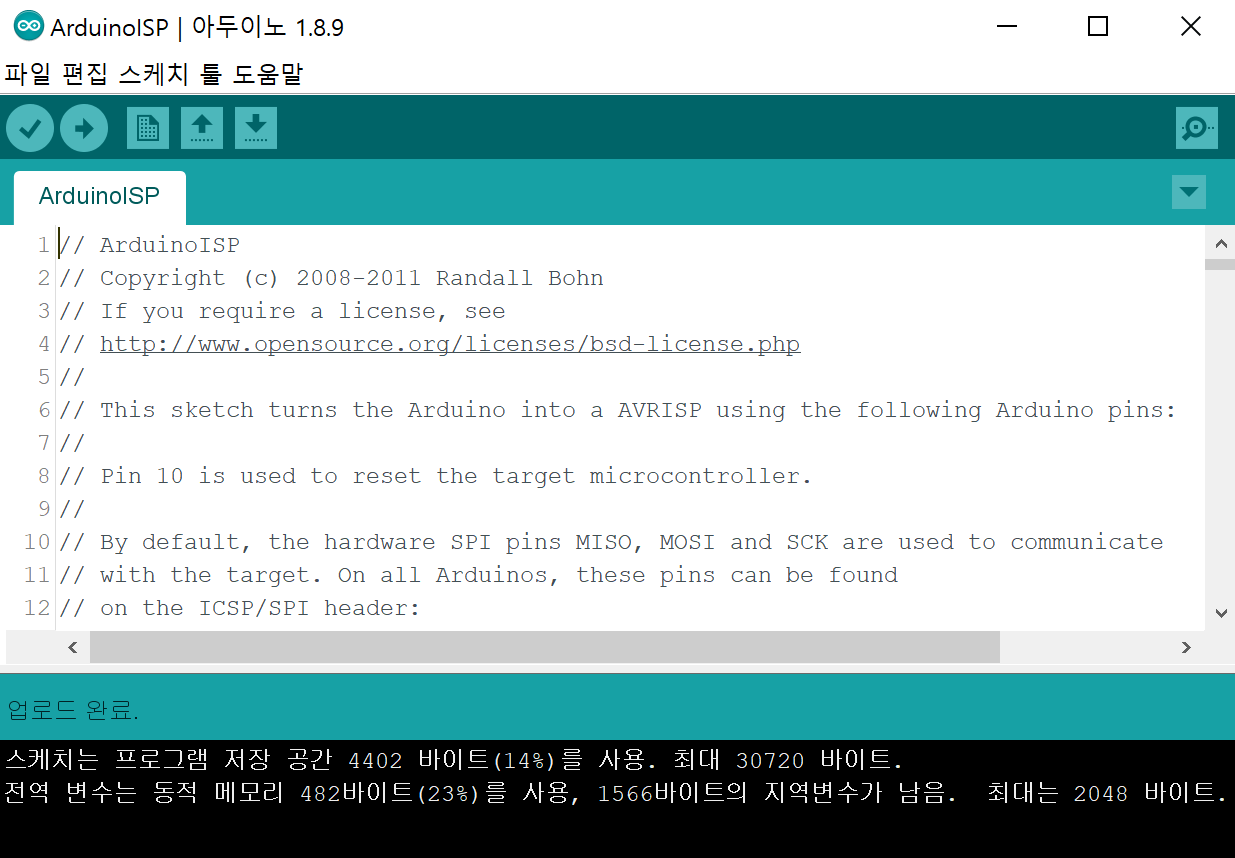
Task: Click the console line showing 482바이트
Action: [614, 794]
